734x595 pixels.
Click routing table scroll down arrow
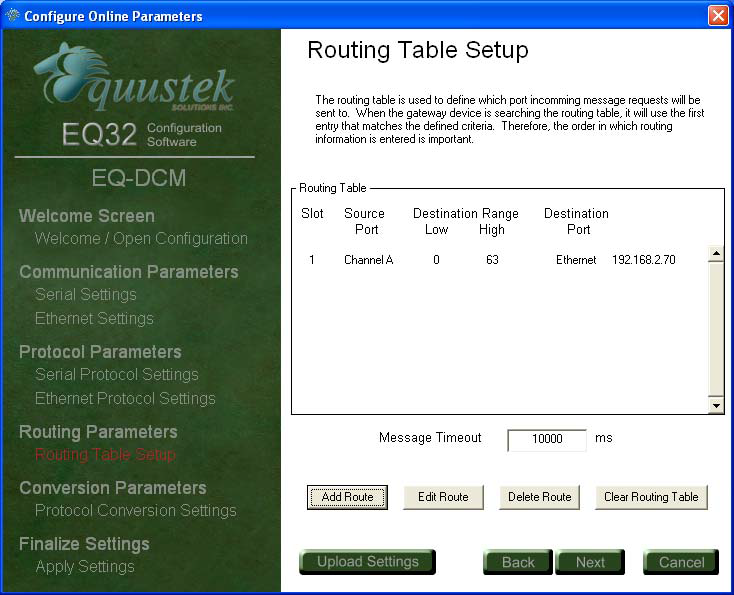click(x=716, y=405)
